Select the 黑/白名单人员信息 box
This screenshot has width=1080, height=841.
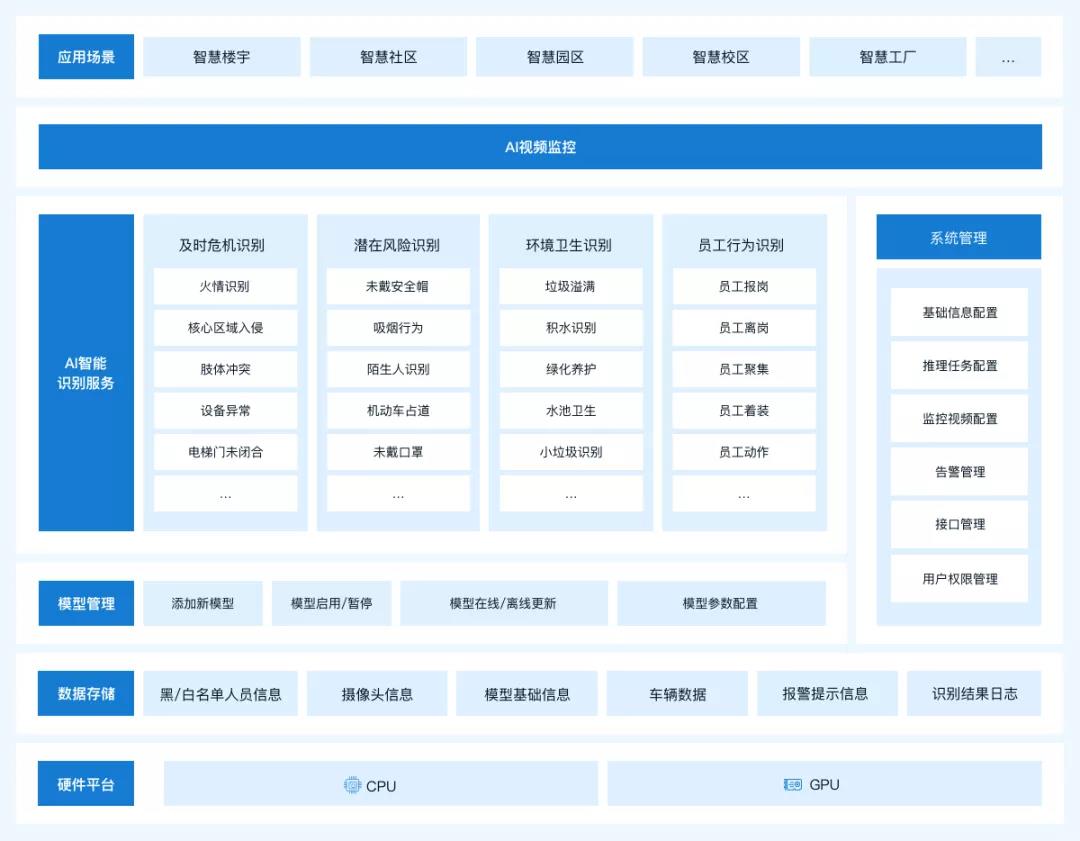(x=220, y=694)
